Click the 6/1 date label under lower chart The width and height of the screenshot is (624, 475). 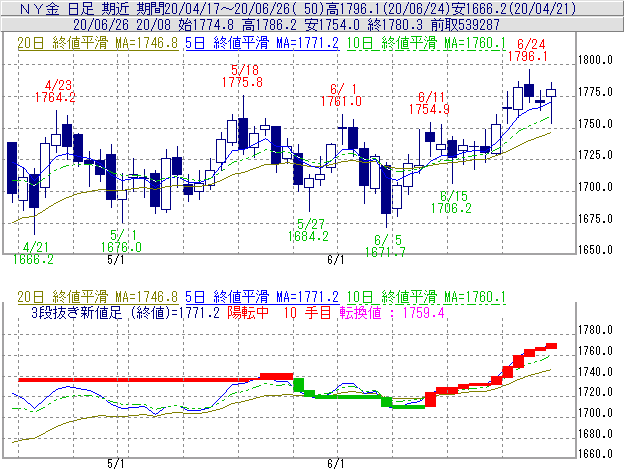[335, 464]
